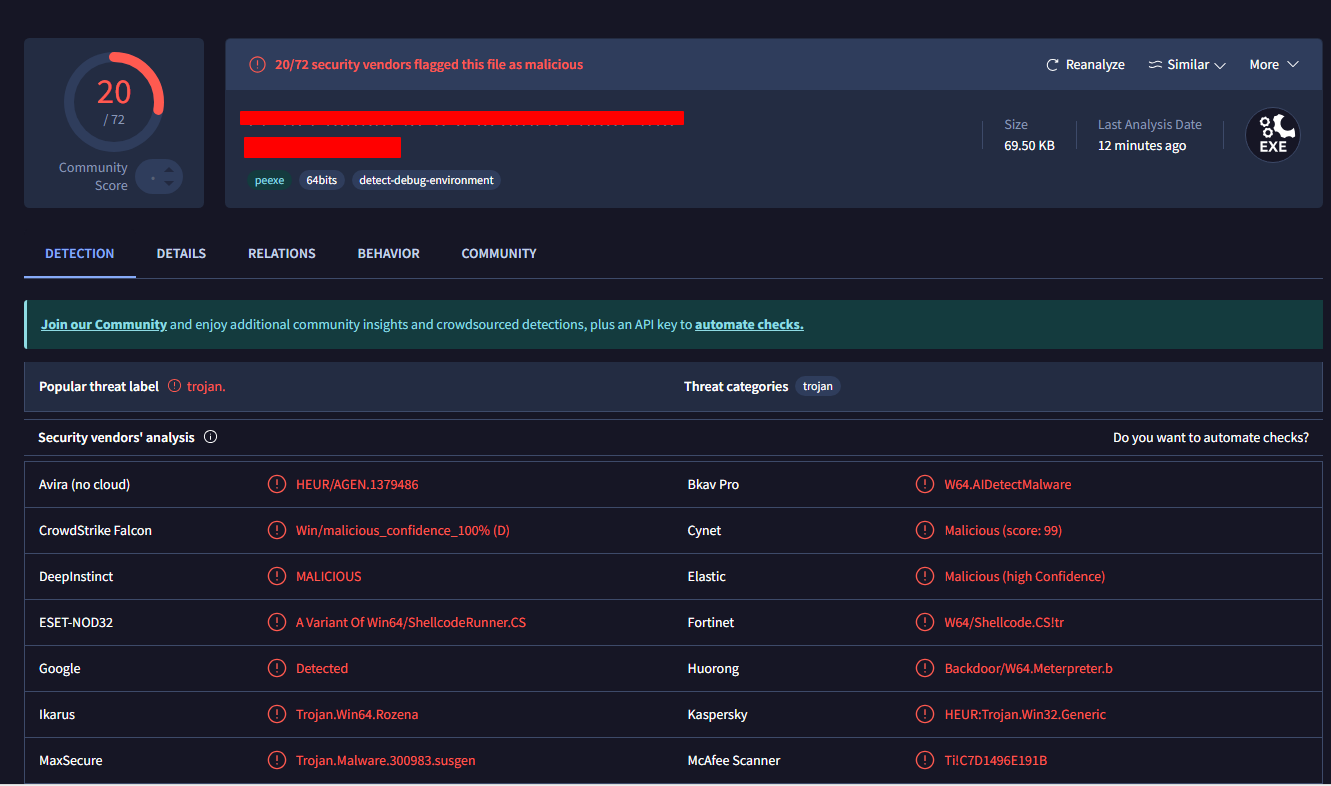This screenshot has height=786, width=1331.
Task: Open the RELATIONS tab
Action: (x=282, y=253)
